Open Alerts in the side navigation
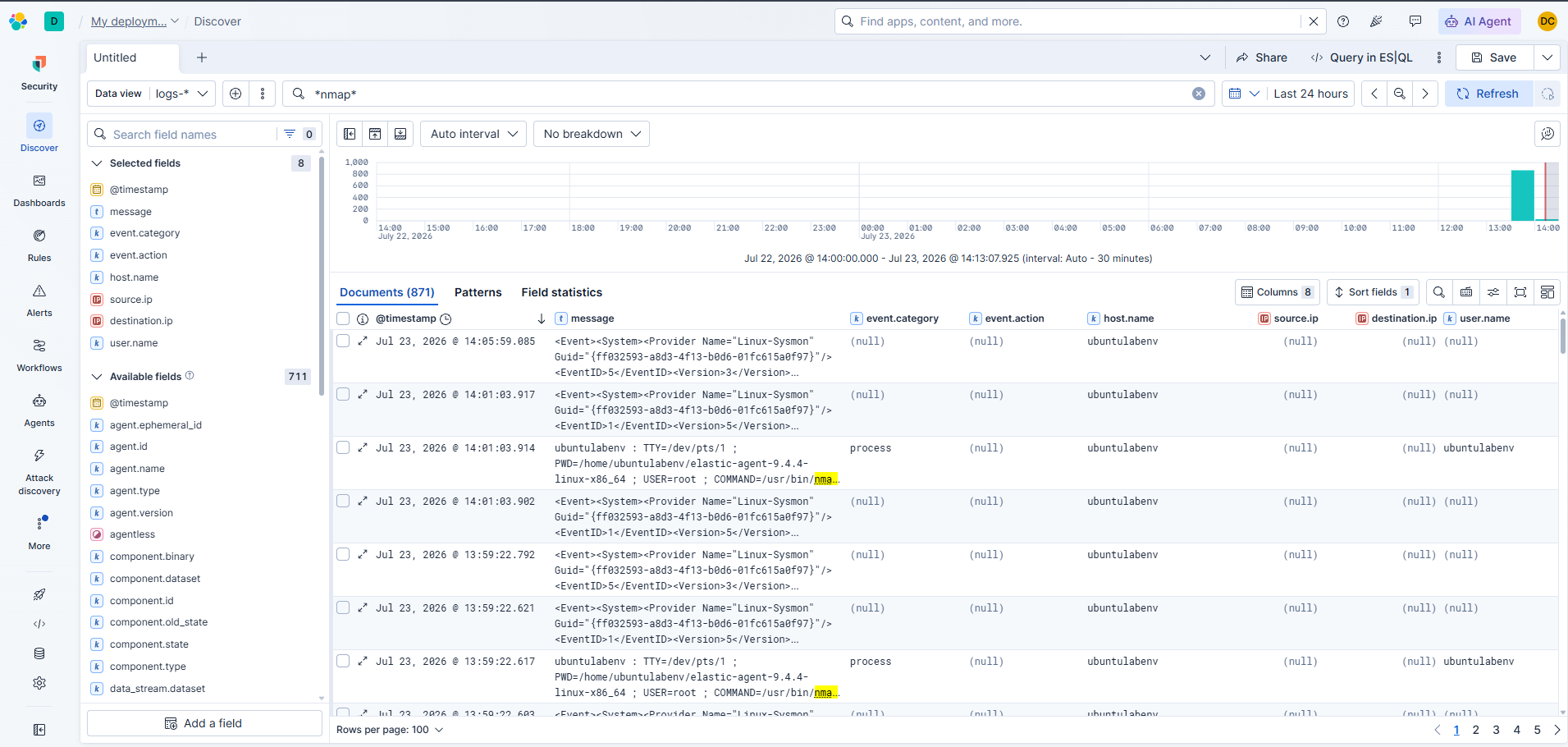Image resolution: width=1568 pixels, height=747 pixels. click(39, 300)
